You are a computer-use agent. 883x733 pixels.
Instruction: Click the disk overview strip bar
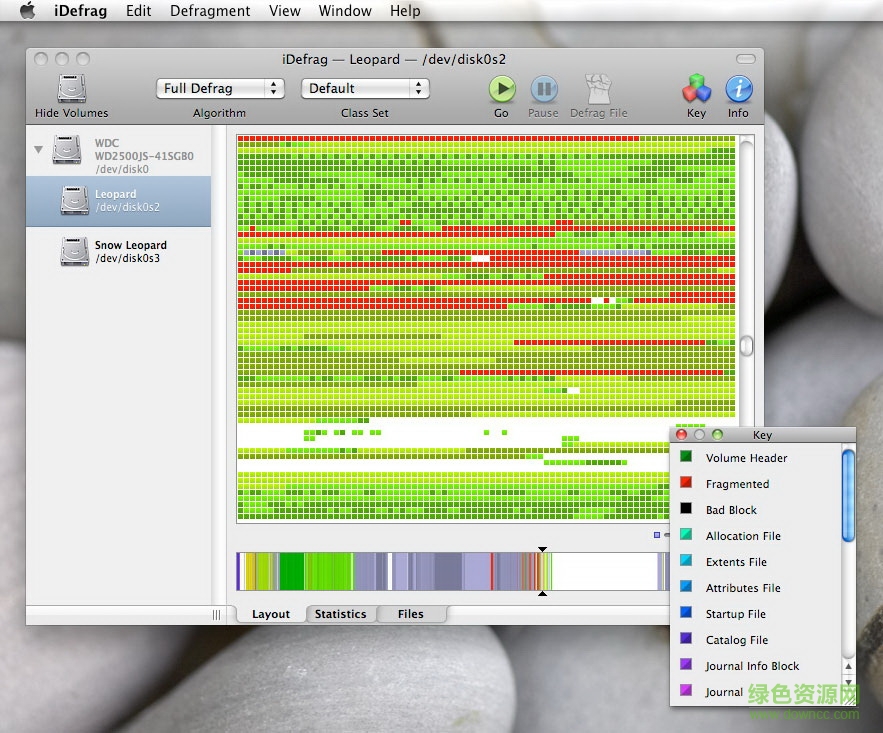click(450, 571)
